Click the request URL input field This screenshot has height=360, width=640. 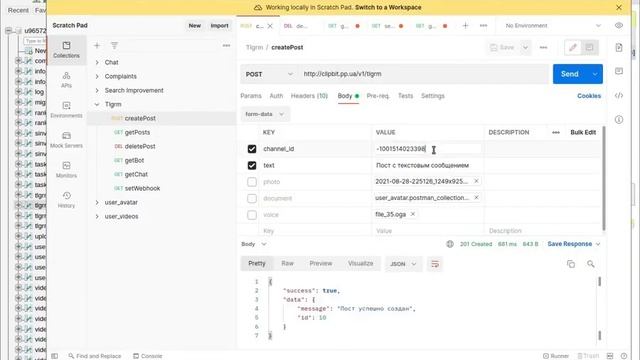(424, 74)
